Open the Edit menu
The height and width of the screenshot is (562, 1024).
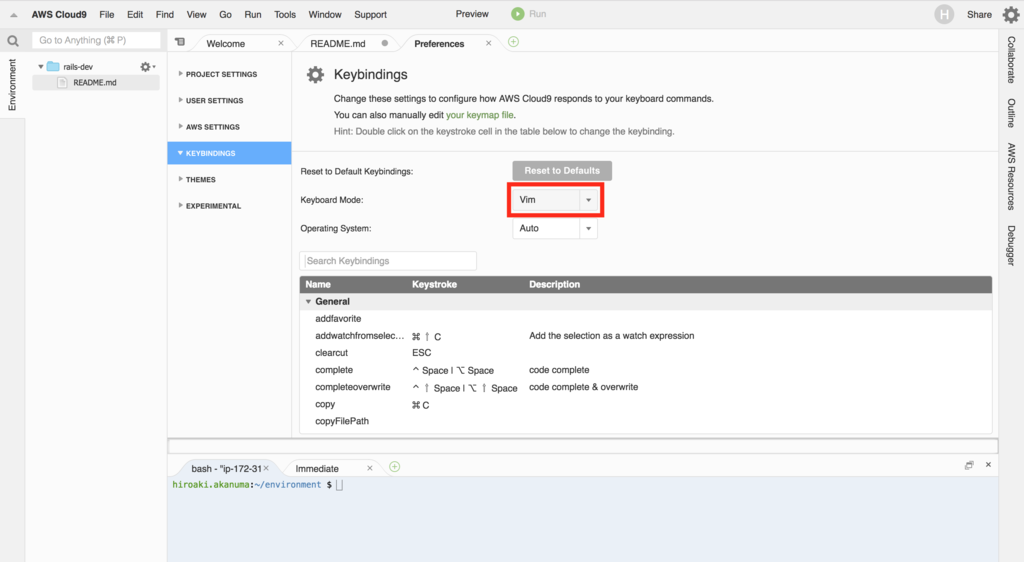point(135,14)
